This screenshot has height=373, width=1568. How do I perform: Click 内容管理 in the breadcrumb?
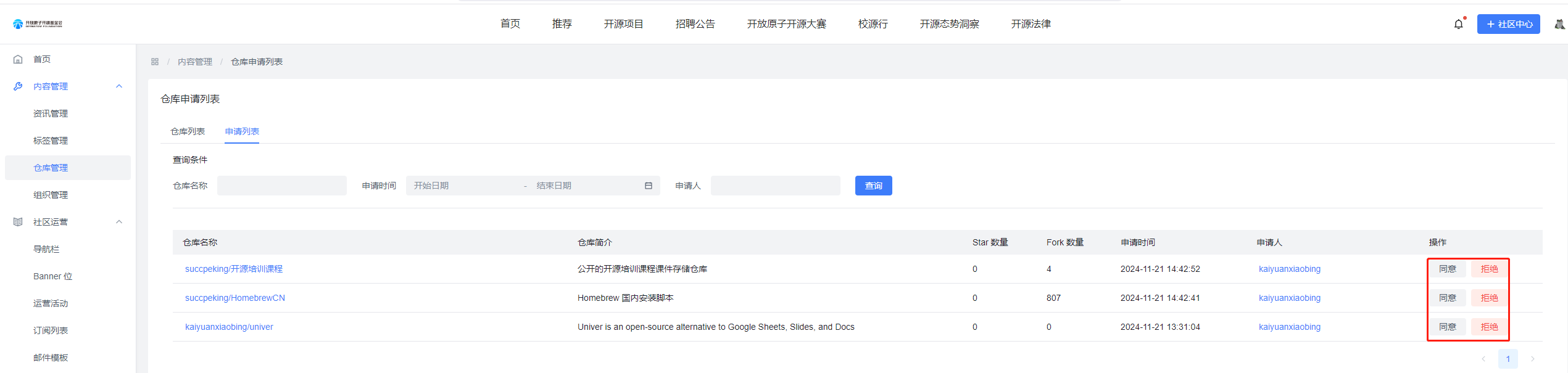195,62
